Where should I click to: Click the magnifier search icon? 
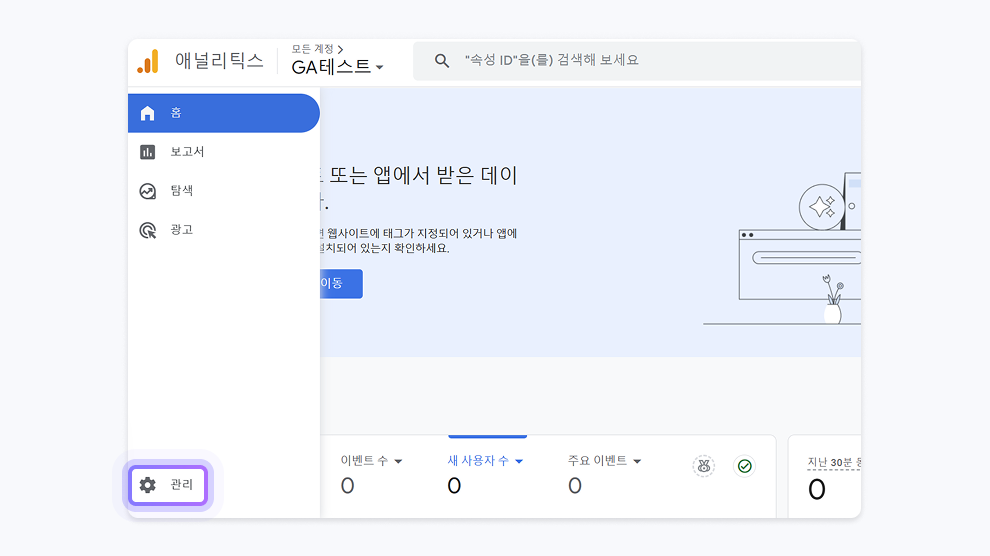442,61
